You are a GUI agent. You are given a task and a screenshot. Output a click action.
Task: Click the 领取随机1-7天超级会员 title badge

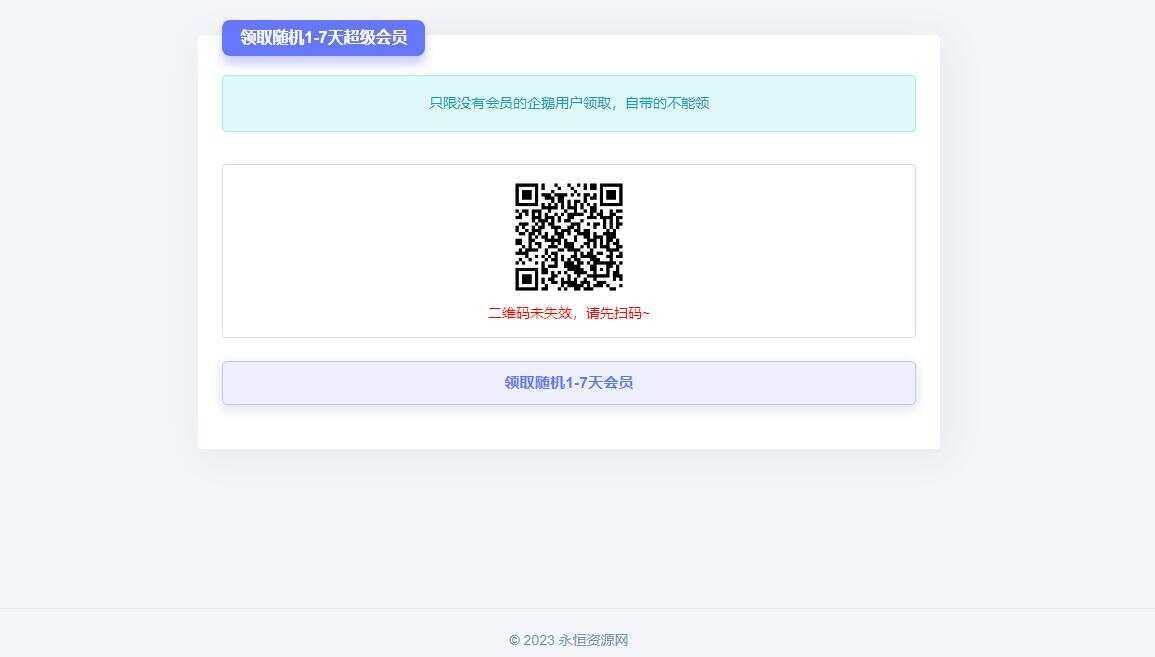[x=323, y=37]
